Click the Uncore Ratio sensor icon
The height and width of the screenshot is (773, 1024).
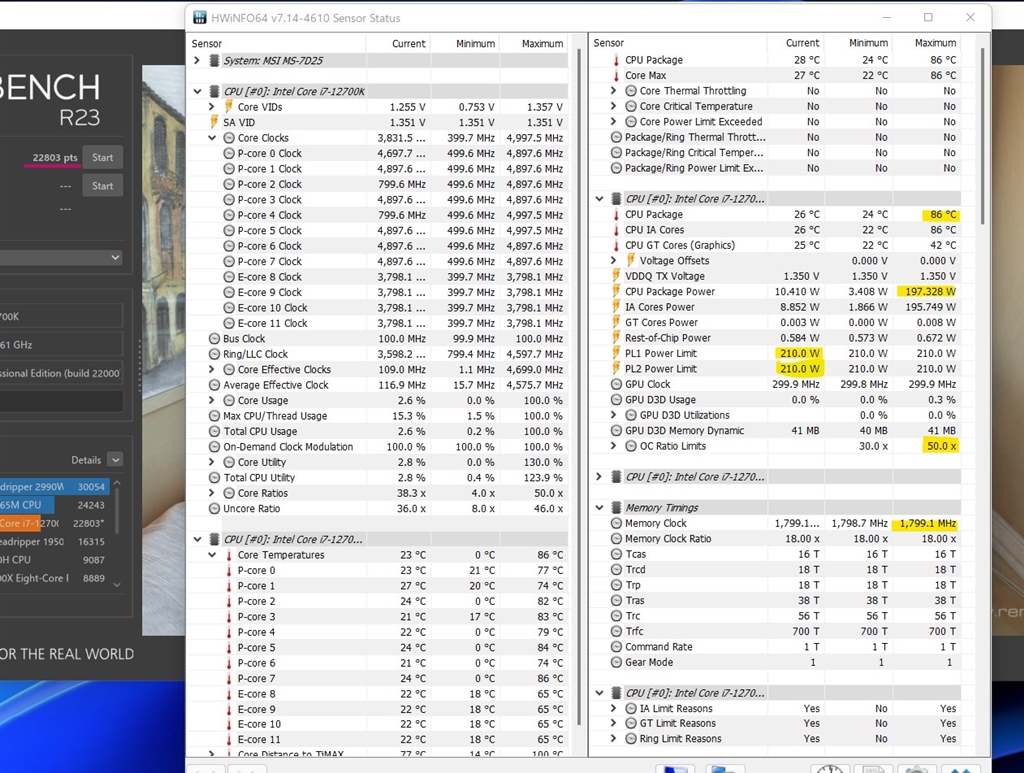pyautogui.click(x=214, y=509)
